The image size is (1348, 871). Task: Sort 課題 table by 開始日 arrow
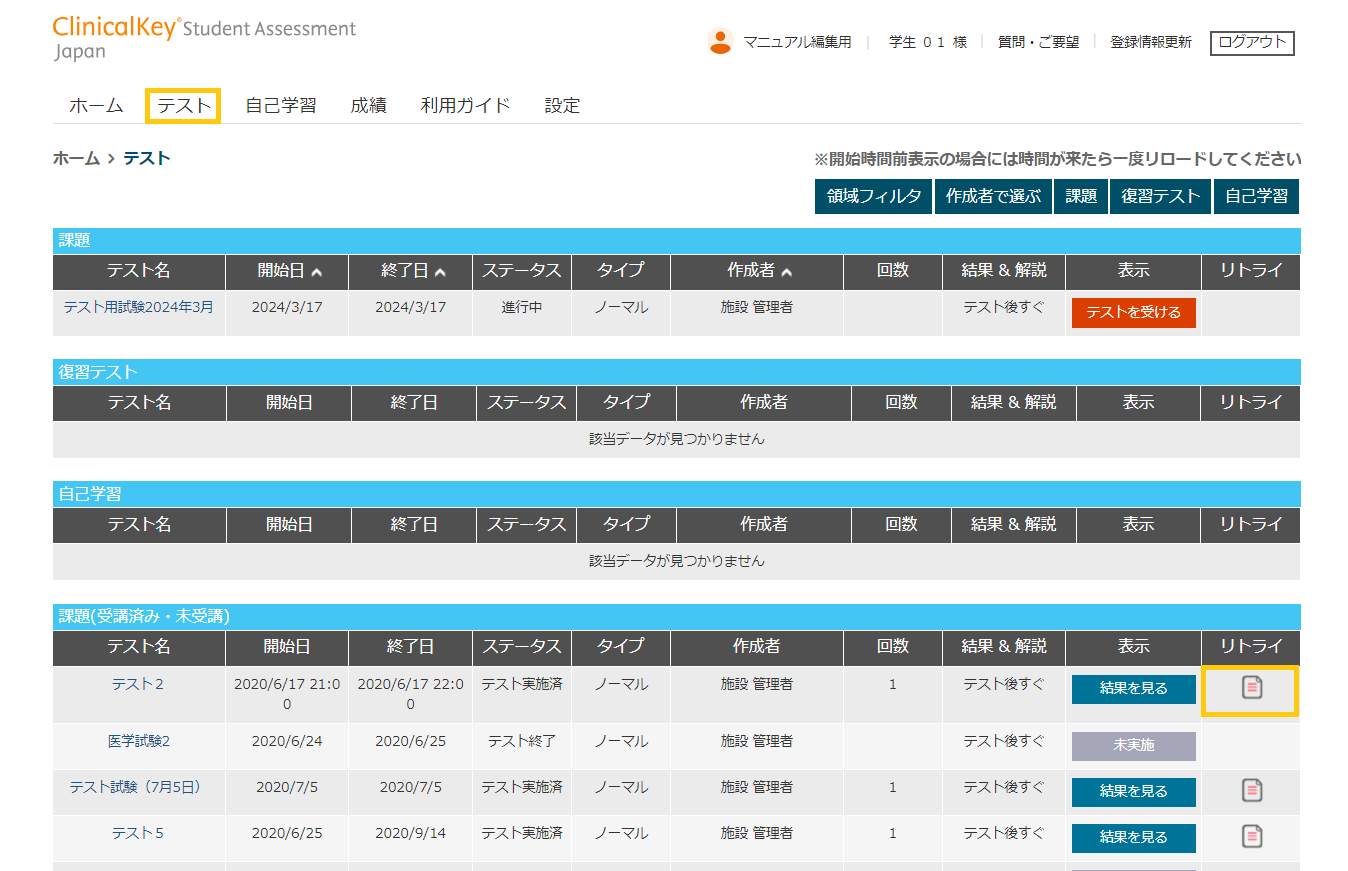(x=317, y=272)
